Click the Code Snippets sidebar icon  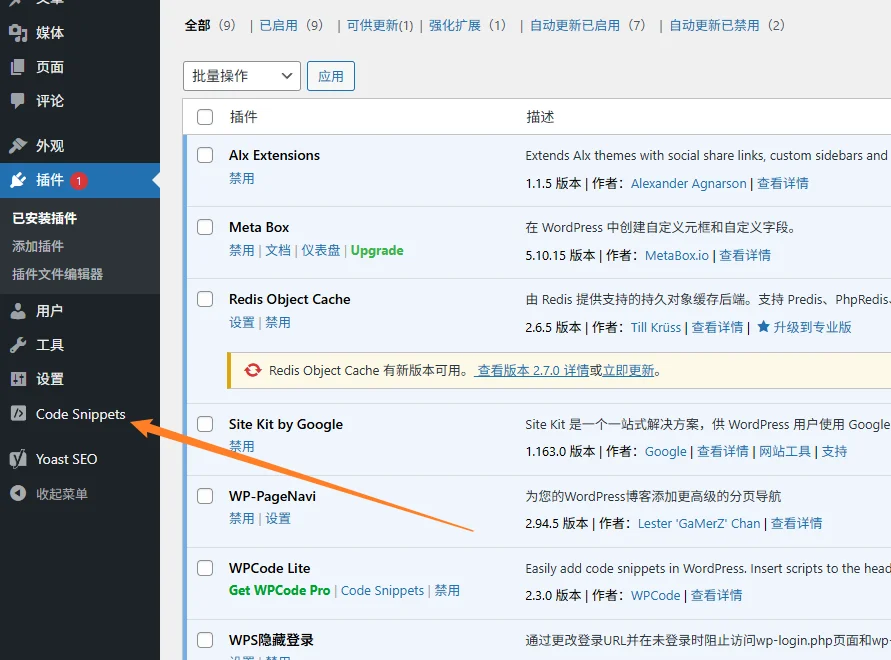tap(18, 414)
